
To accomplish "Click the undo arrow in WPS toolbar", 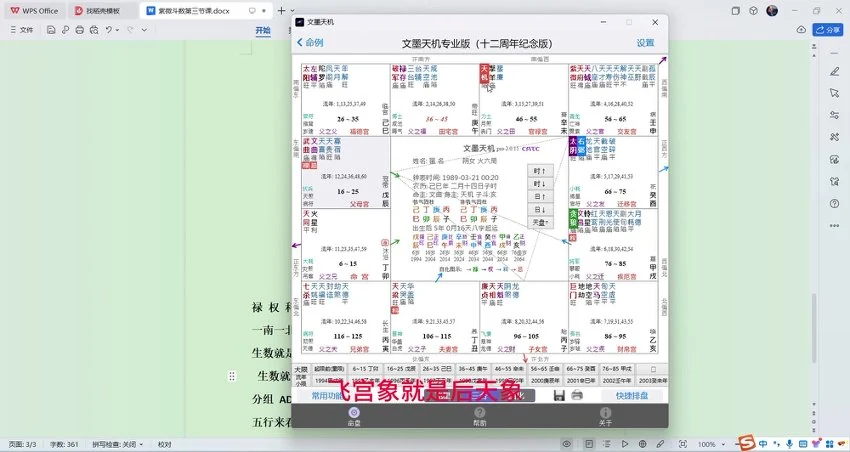I will coord(109,30).
